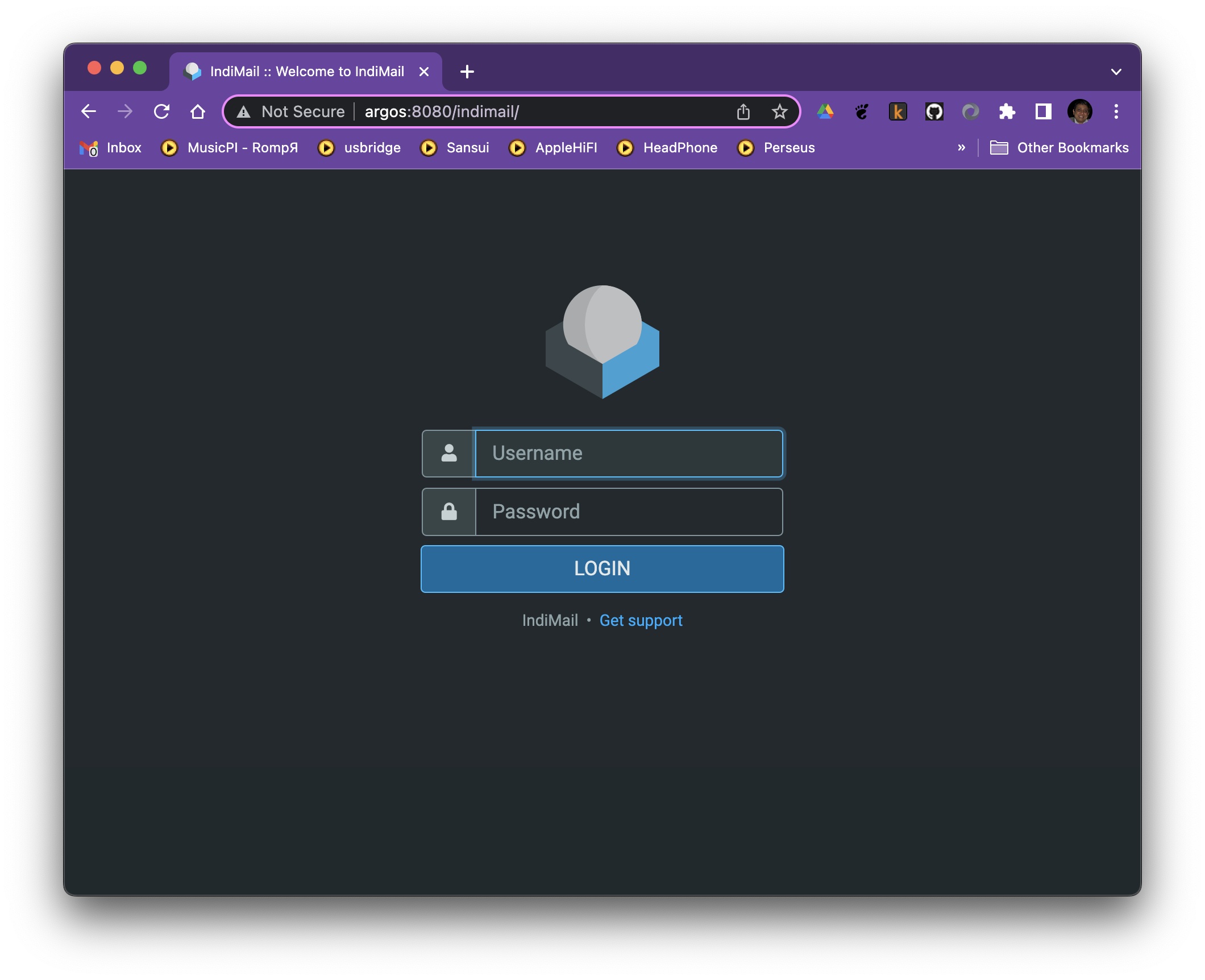
Task: Focus the Username input field
Action: point(629,454)
